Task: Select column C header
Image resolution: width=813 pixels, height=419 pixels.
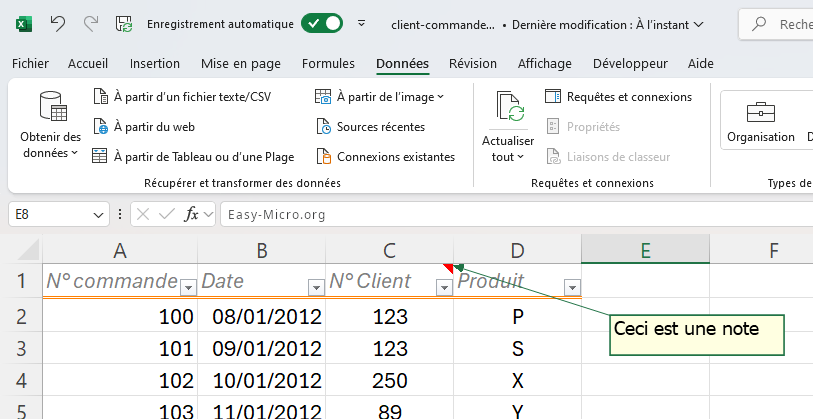Action: point(389,250)
